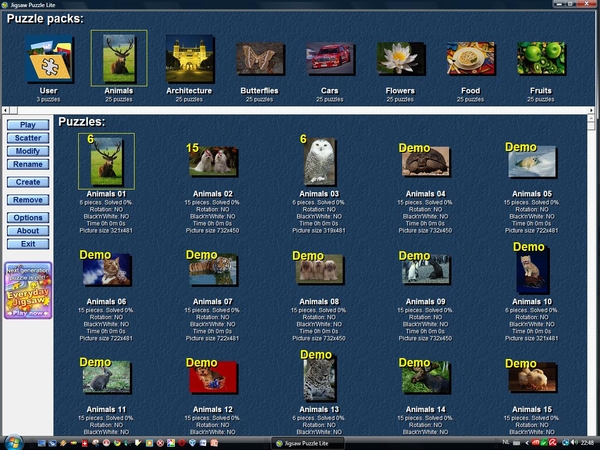Select the Animals 03 owl puzzle
The image size is (600, 450).
point(319,162)
